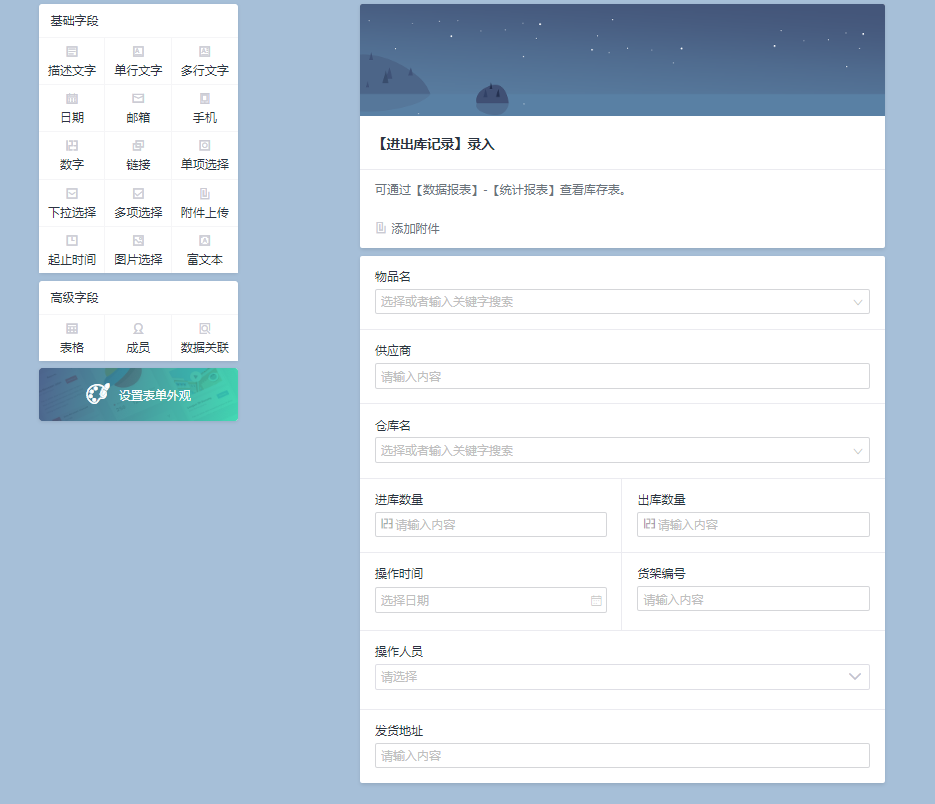Focus the 出库数量 number input

tap(753, 525)
